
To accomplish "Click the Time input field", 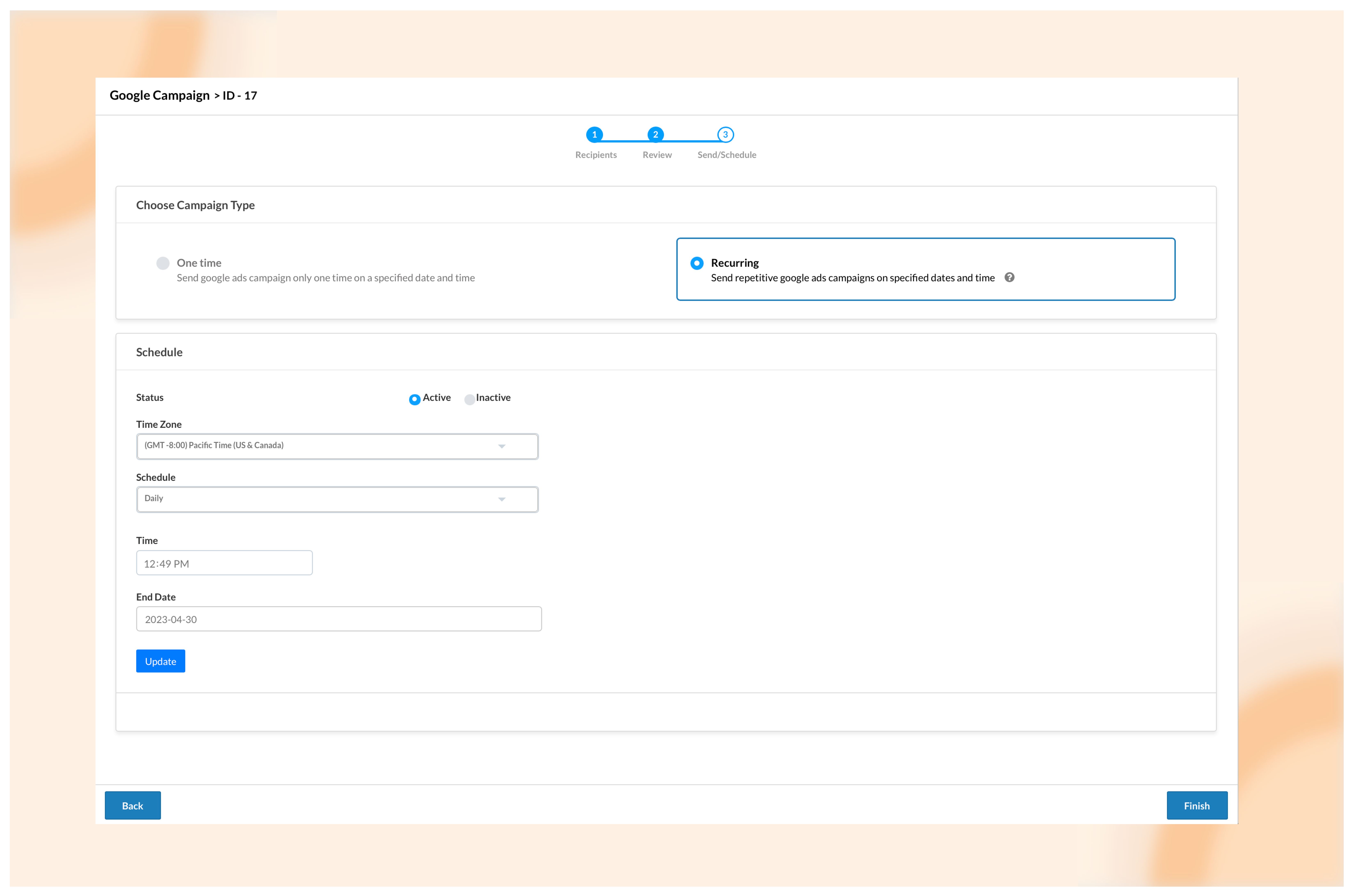I will (x=225, y=562).
